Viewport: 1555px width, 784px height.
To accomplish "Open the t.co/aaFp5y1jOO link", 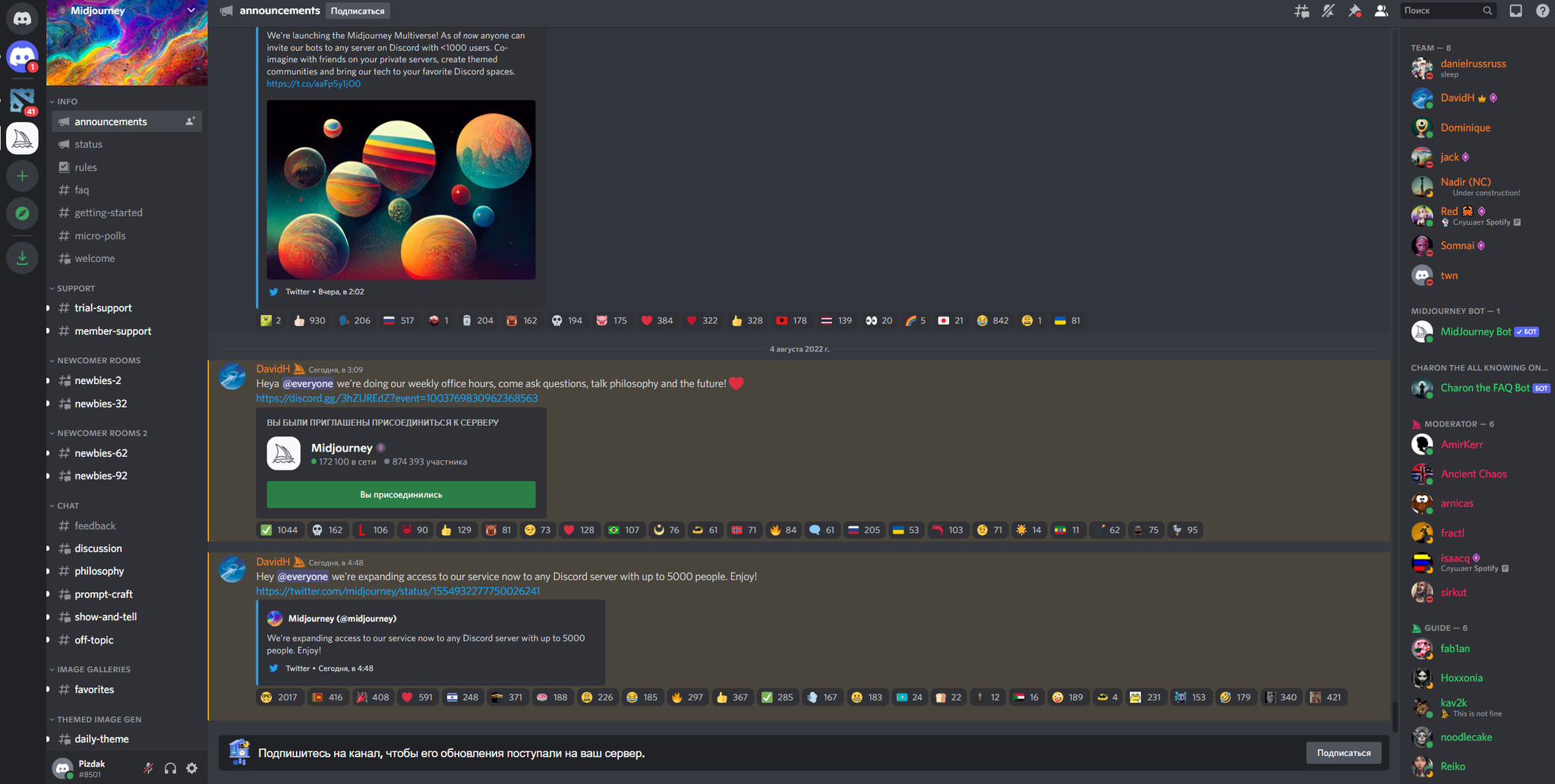I will coord(314,83).
